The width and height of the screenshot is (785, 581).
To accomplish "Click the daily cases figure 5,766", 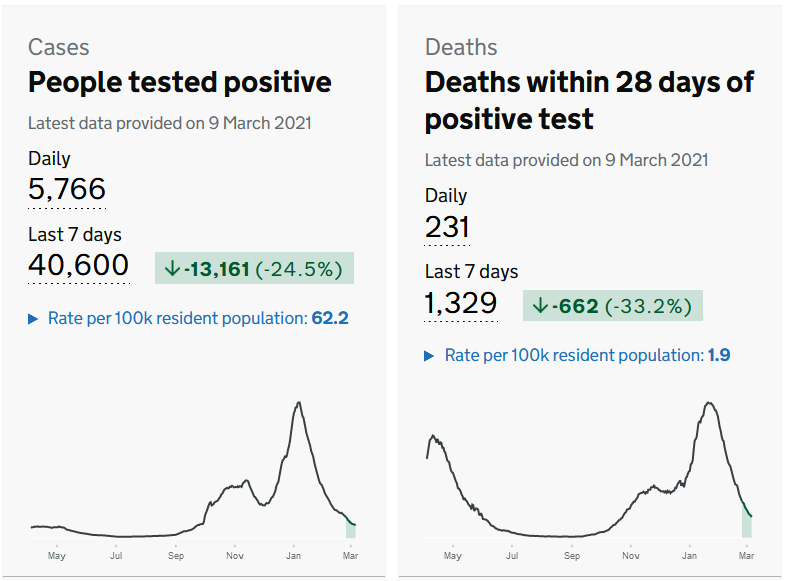I will (x=67, y=189).
